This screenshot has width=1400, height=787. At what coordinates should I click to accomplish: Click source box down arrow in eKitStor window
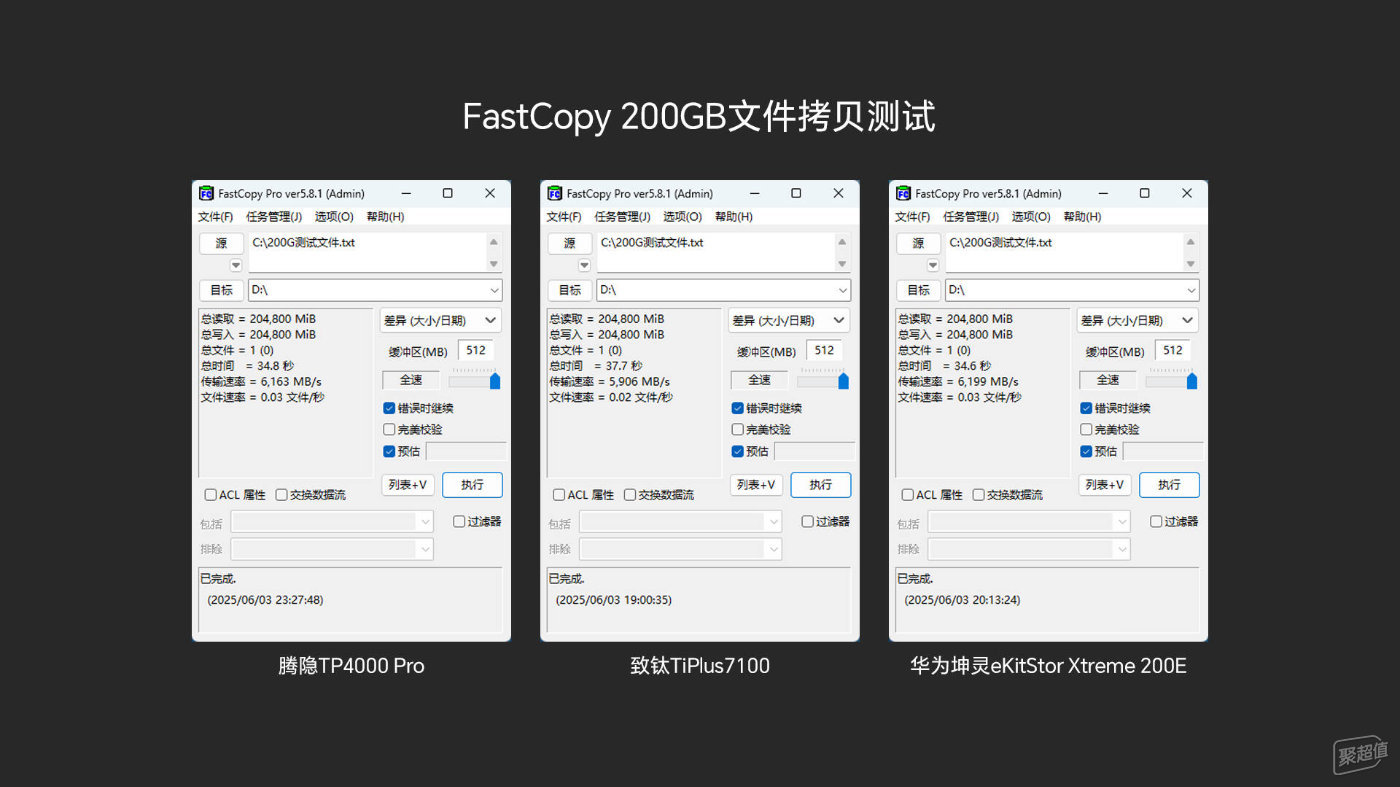(x=1190, y=264)
